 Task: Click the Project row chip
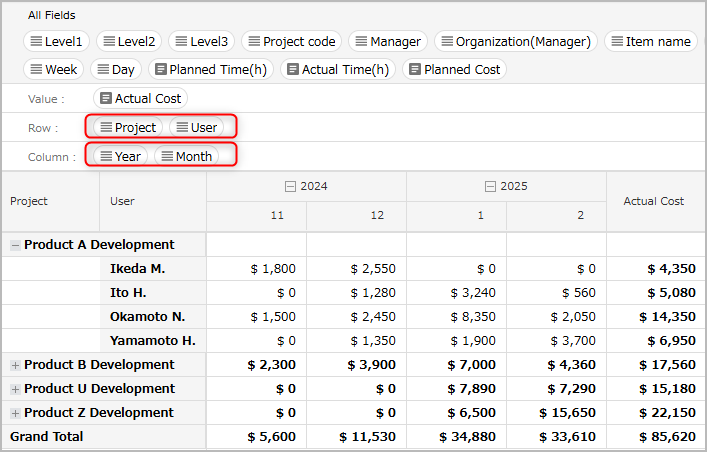pos(128,128)
